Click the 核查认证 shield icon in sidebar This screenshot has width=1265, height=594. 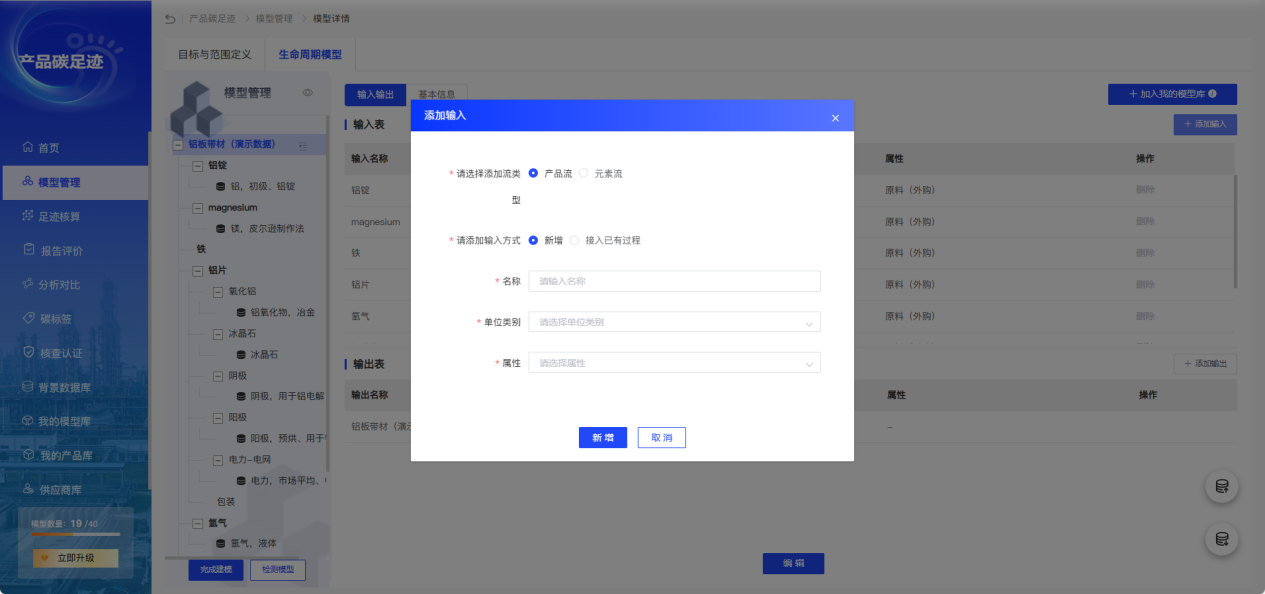(x=28, y=353)
